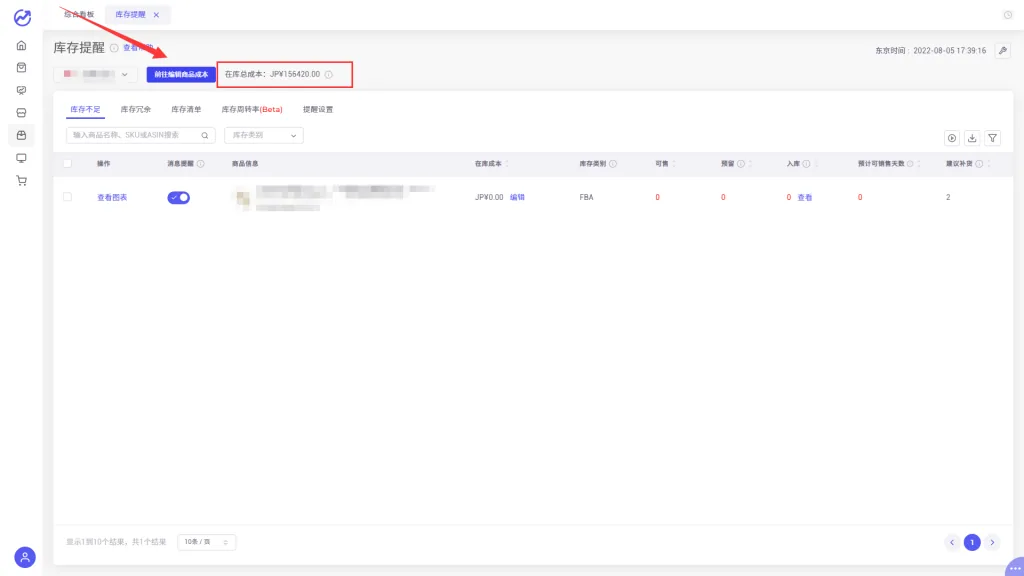Open the shopping bag sidebar icon
The width and height of the screenshot is (1024, 576).
click(x=22, y=68)
